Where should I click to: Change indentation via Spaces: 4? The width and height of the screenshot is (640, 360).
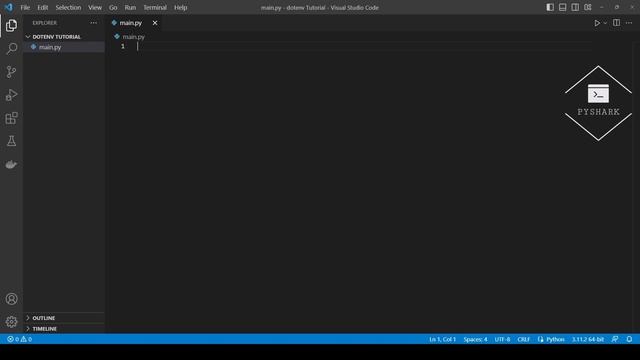(475, 339)
